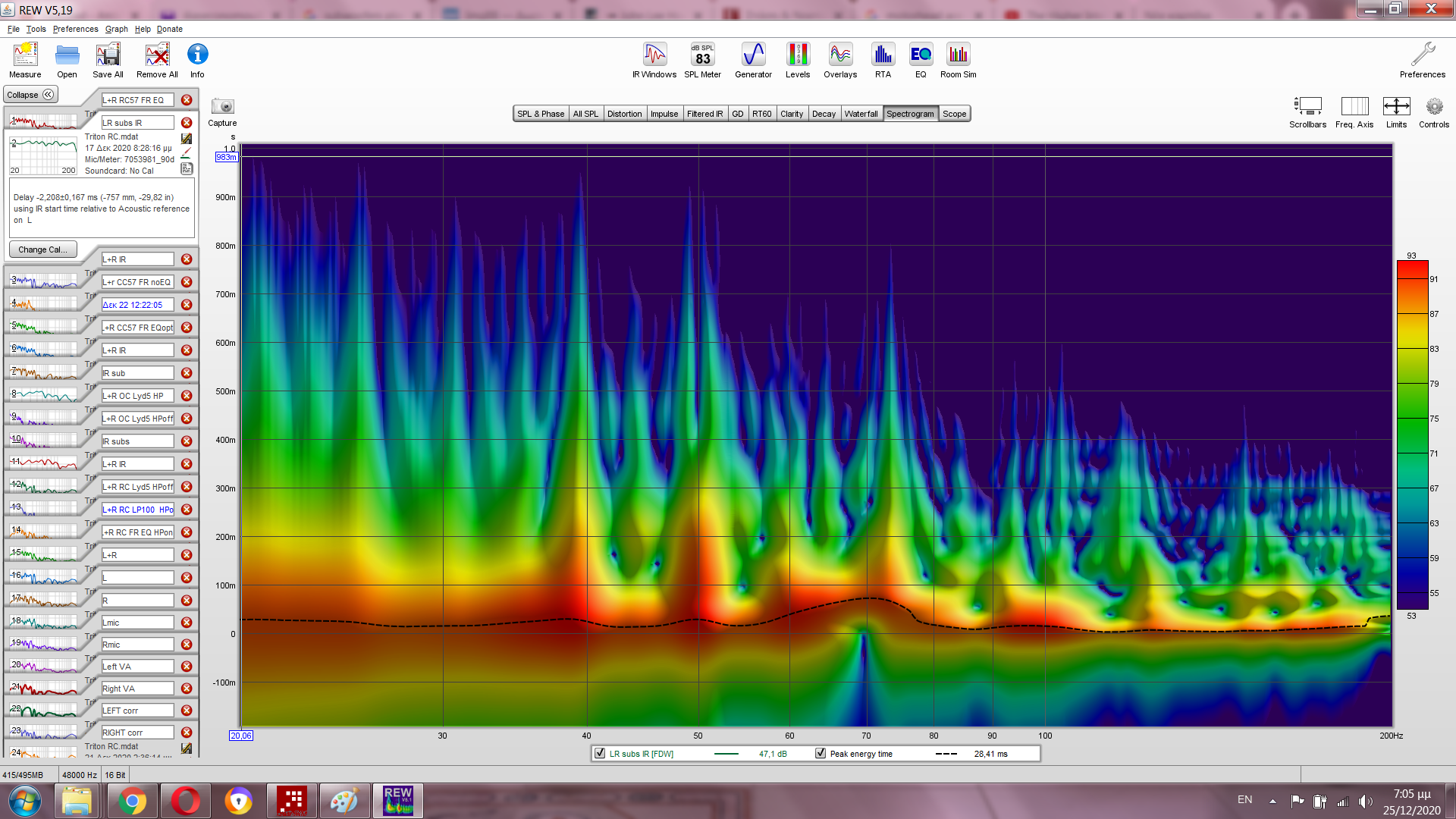Toggle graph Scrollbars icon
The width and height of the screenshot is (1456, 819).
[1307, 106]
